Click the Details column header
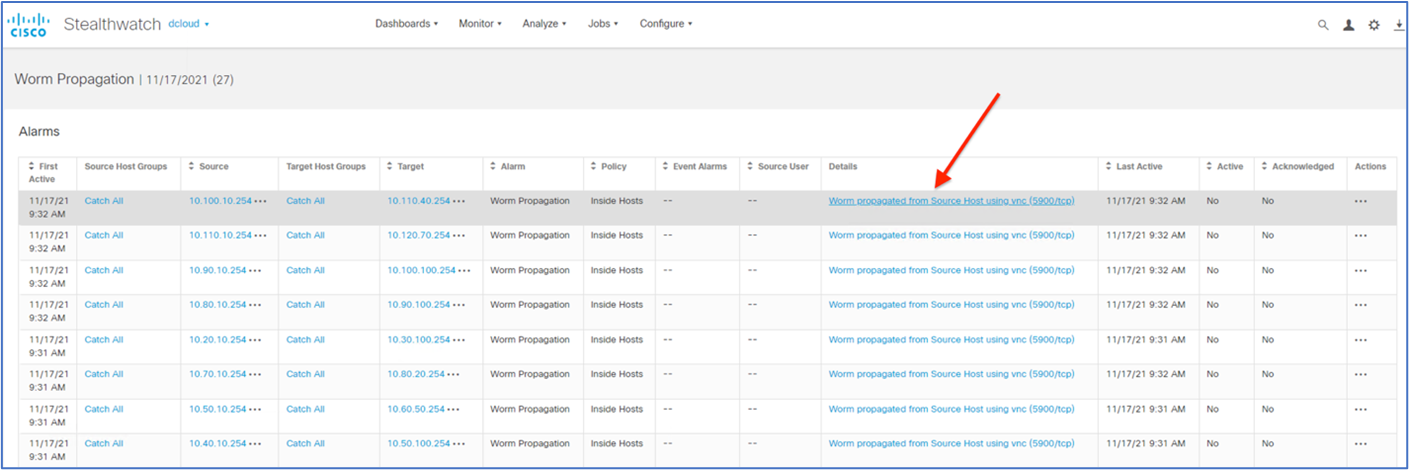 (843, 167)
